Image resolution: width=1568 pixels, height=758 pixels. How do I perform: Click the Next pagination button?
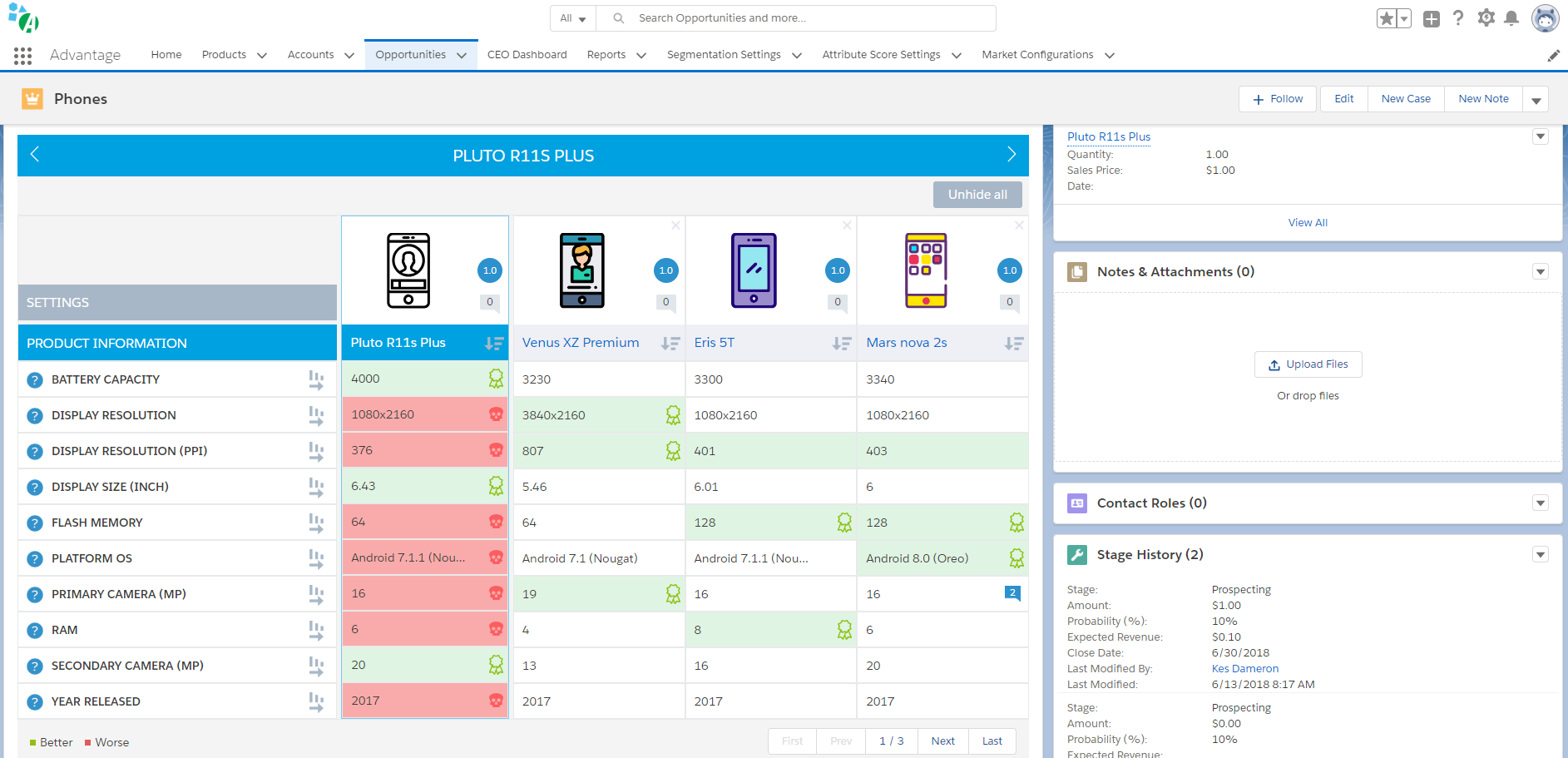pos(943,741)
